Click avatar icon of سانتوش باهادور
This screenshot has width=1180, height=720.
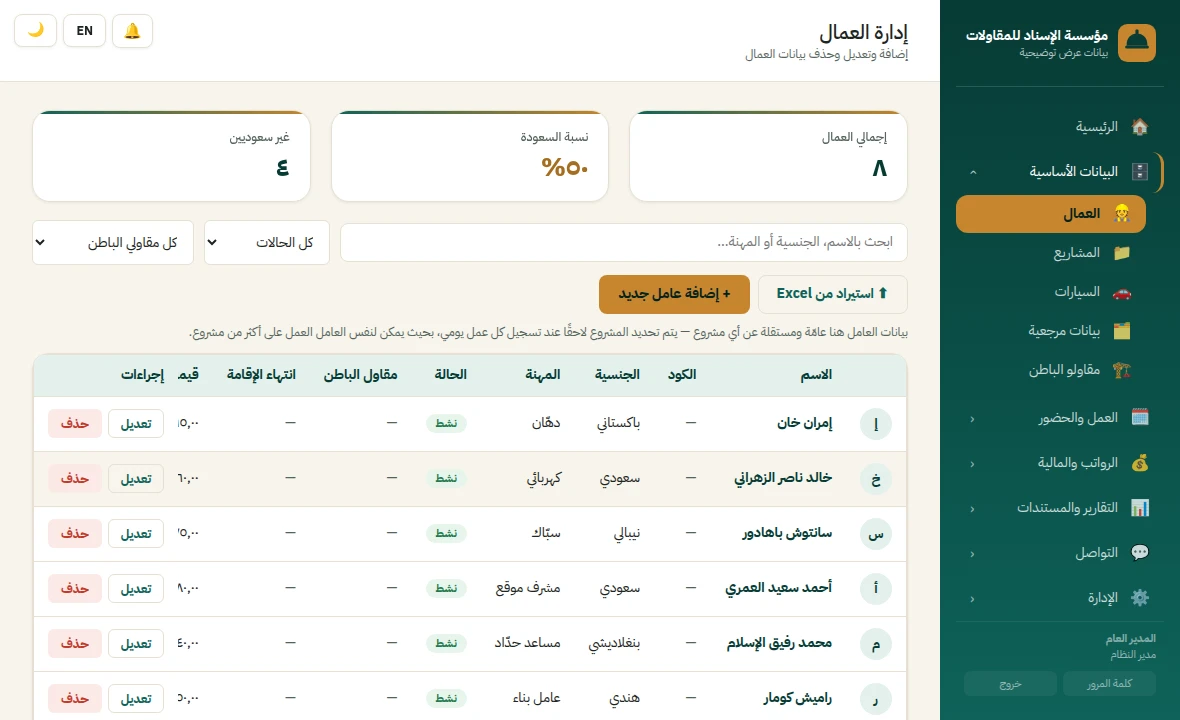pyautogui.click(x=875, y=533)
